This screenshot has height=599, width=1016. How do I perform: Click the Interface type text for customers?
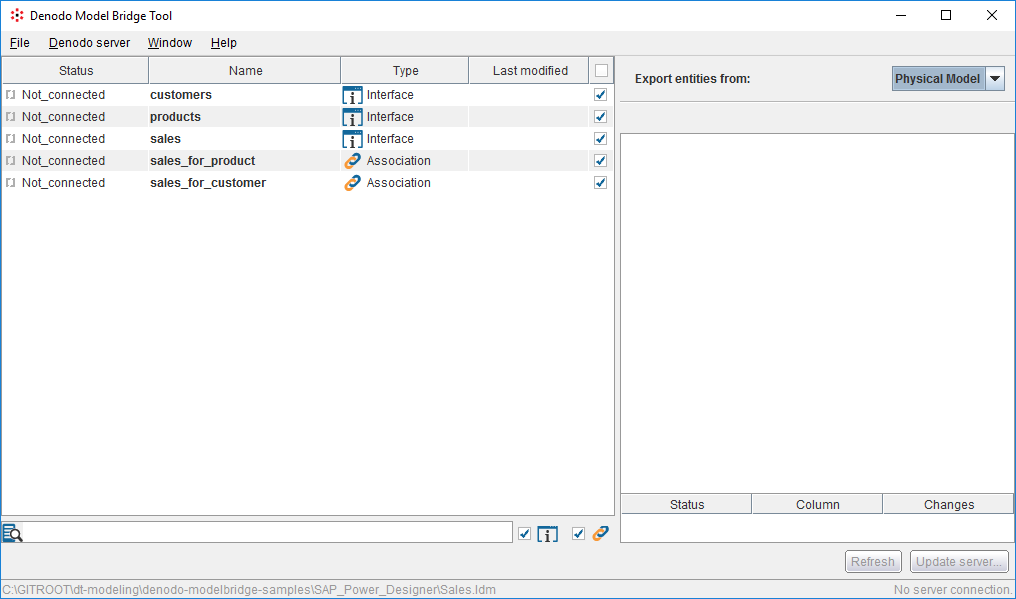click(390, 95)
